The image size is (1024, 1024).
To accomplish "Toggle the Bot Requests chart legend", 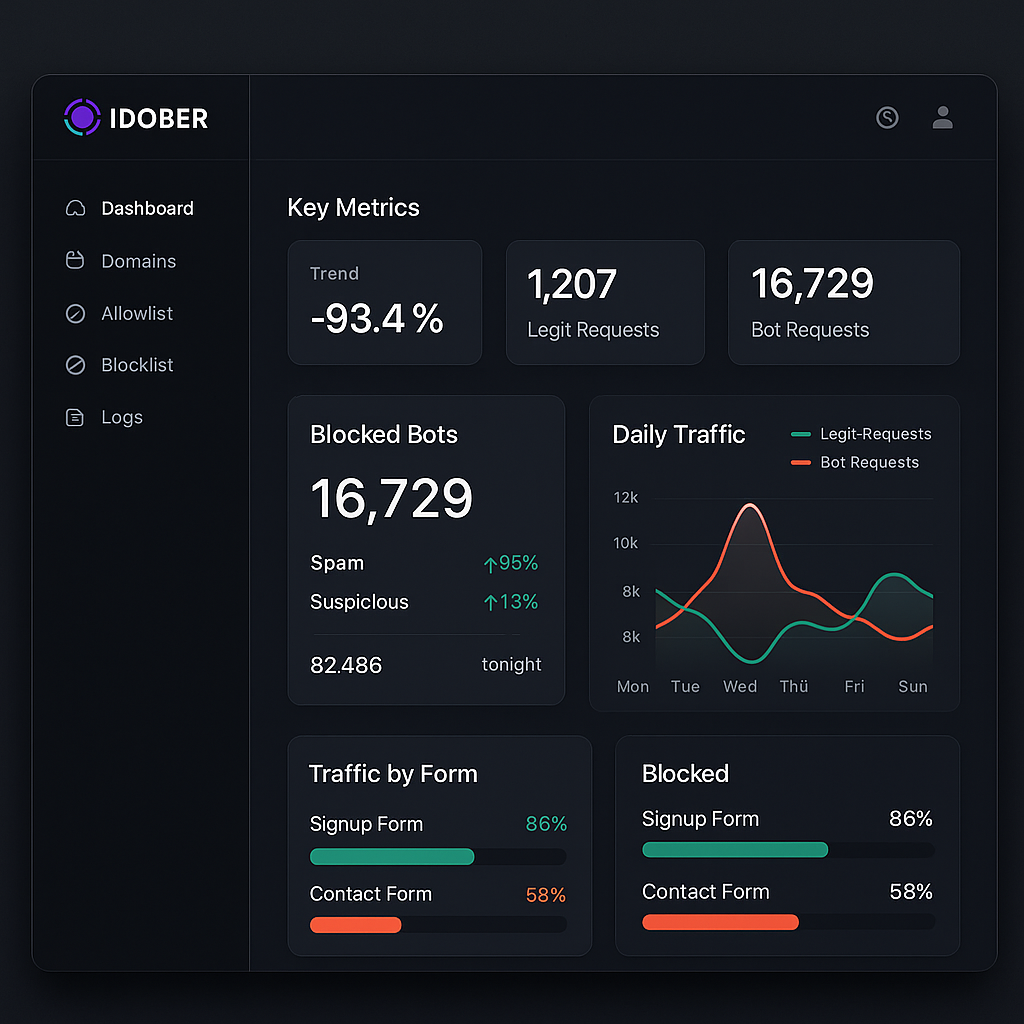I will click(x=855, y=462).
